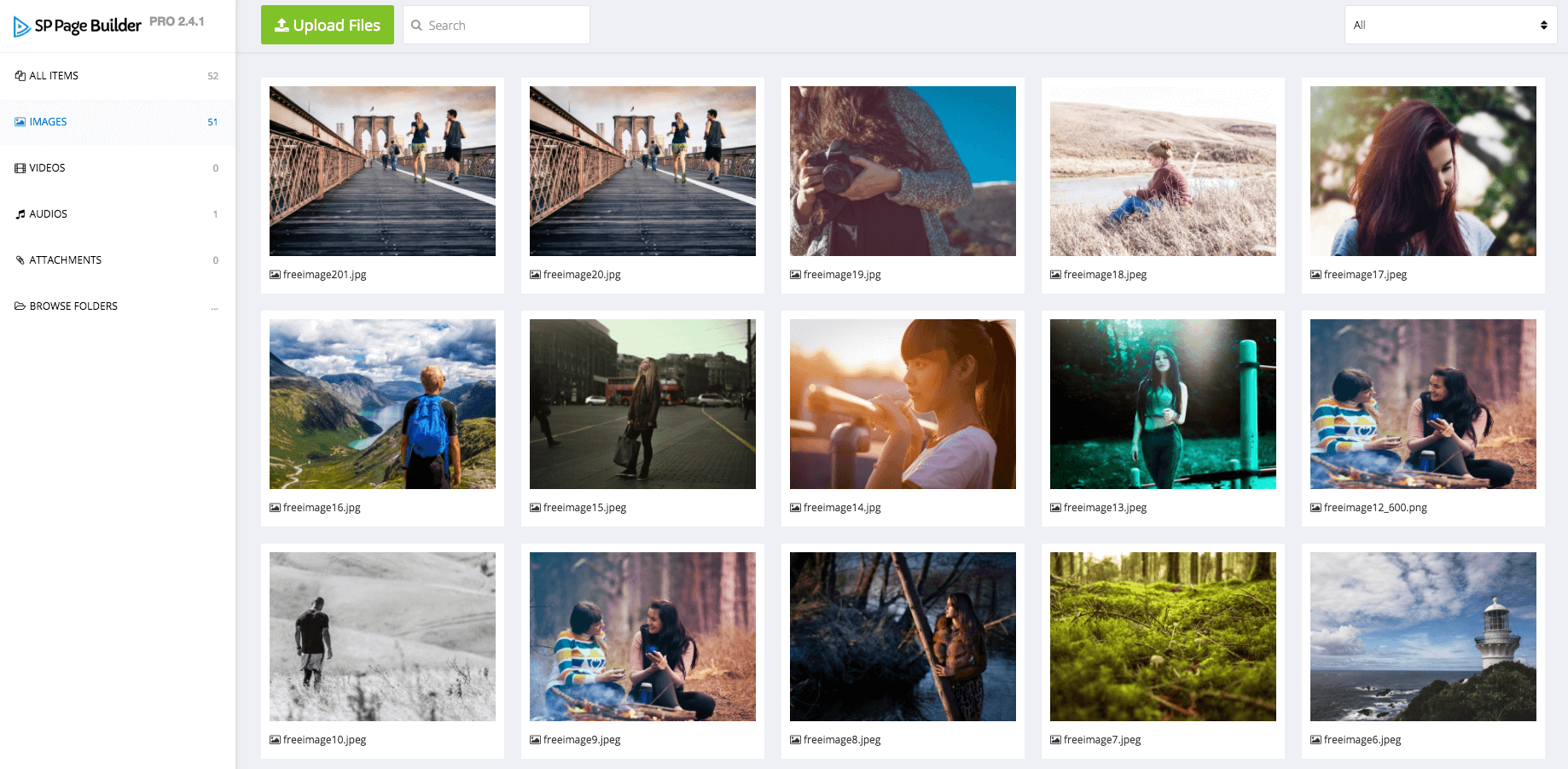Open Browse Folders

tap(117, 306)
